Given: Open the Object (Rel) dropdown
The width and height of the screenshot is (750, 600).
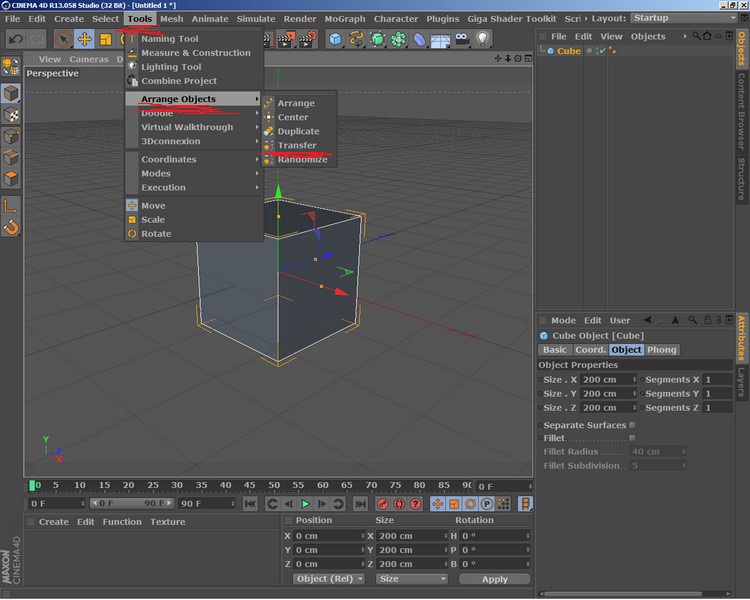Looking at the screenshot, I should (x=330, y=579).
